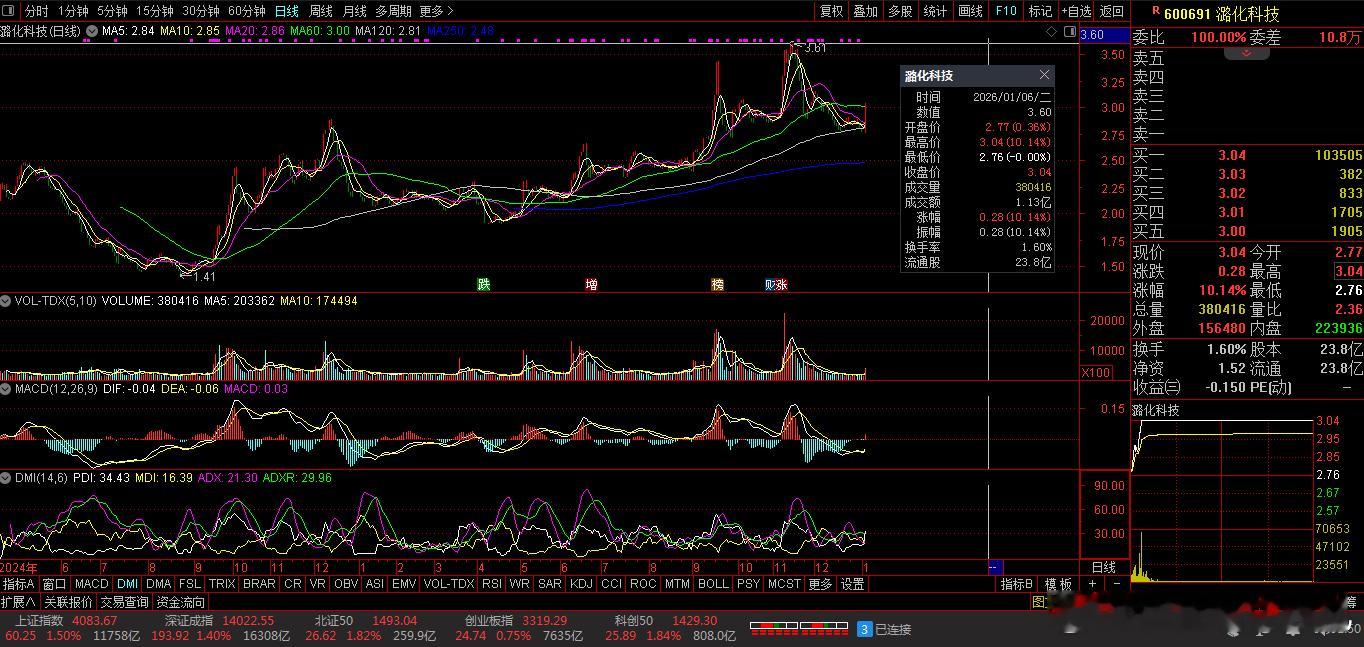Screen dimensions: 1364x647
Task: Expand the MA indicator dropdown arrow
Action: 91,31
